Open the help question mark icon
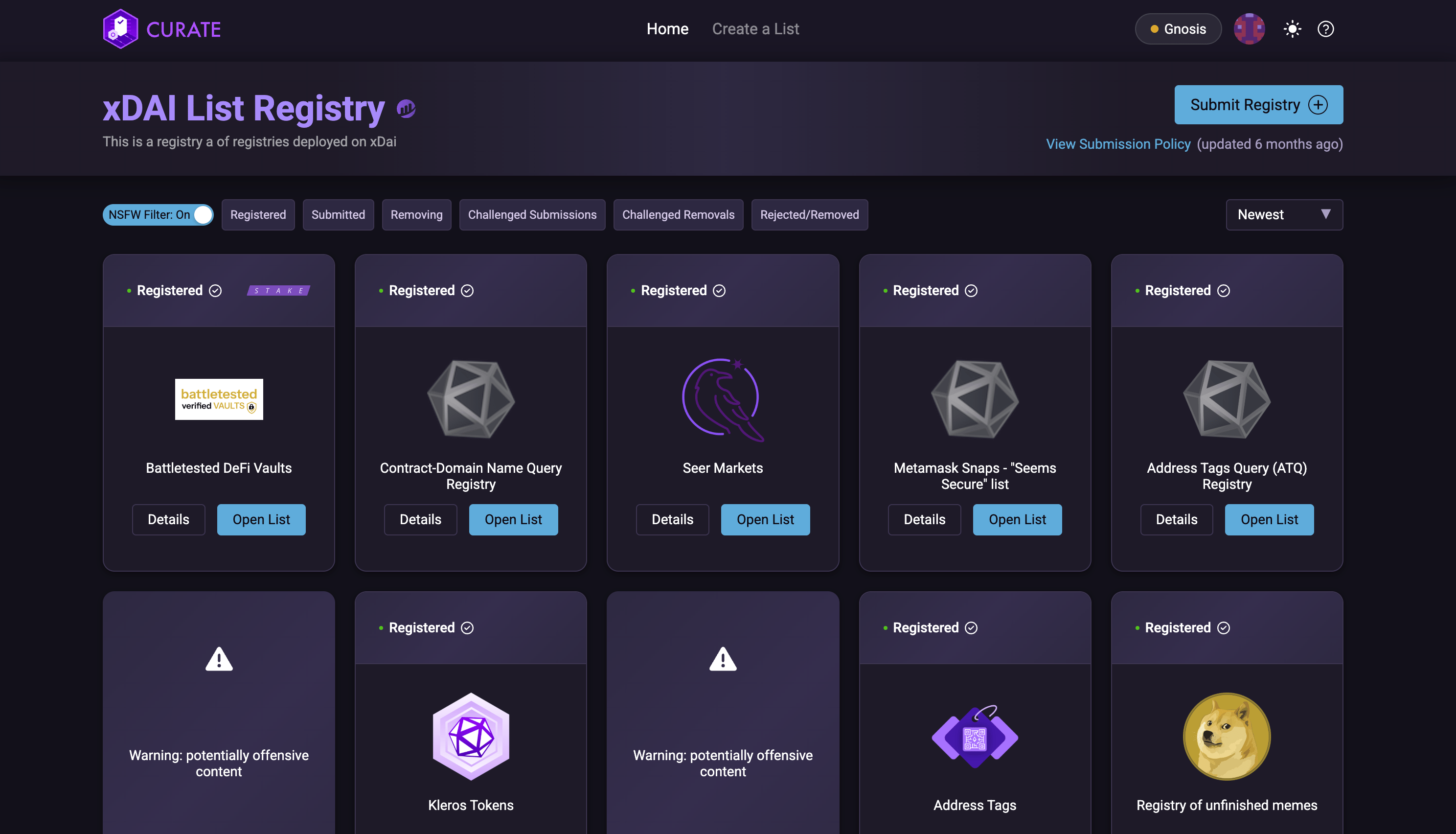 tap(1325, 29)
